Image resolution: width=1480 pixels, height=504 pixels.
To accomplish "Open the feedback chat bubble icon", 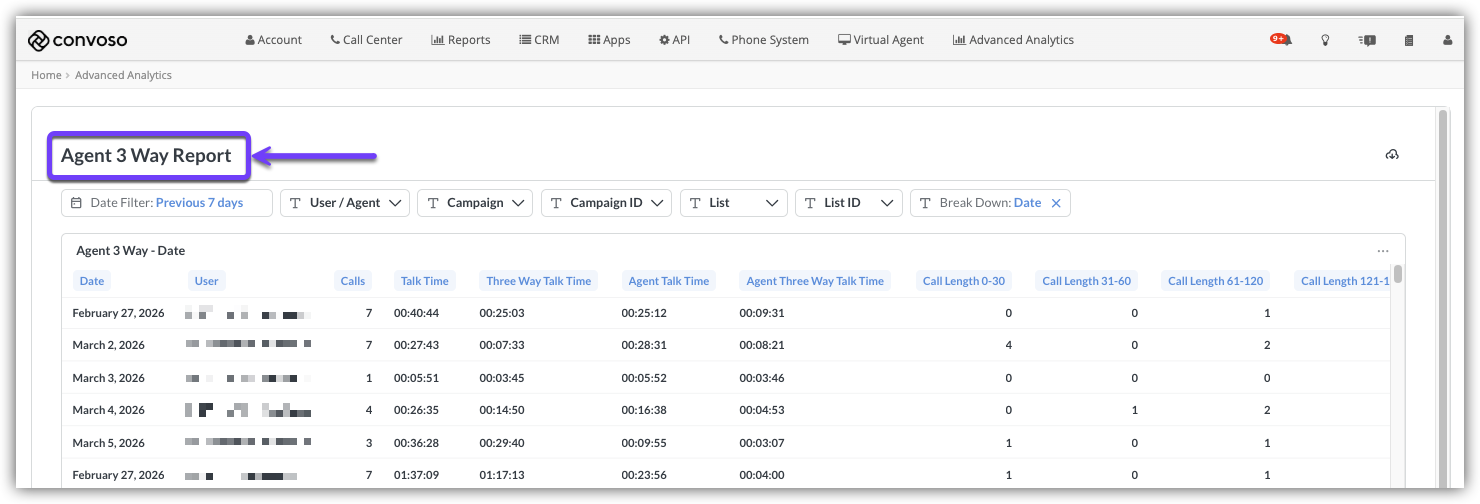I will [x=1367, y=40].
